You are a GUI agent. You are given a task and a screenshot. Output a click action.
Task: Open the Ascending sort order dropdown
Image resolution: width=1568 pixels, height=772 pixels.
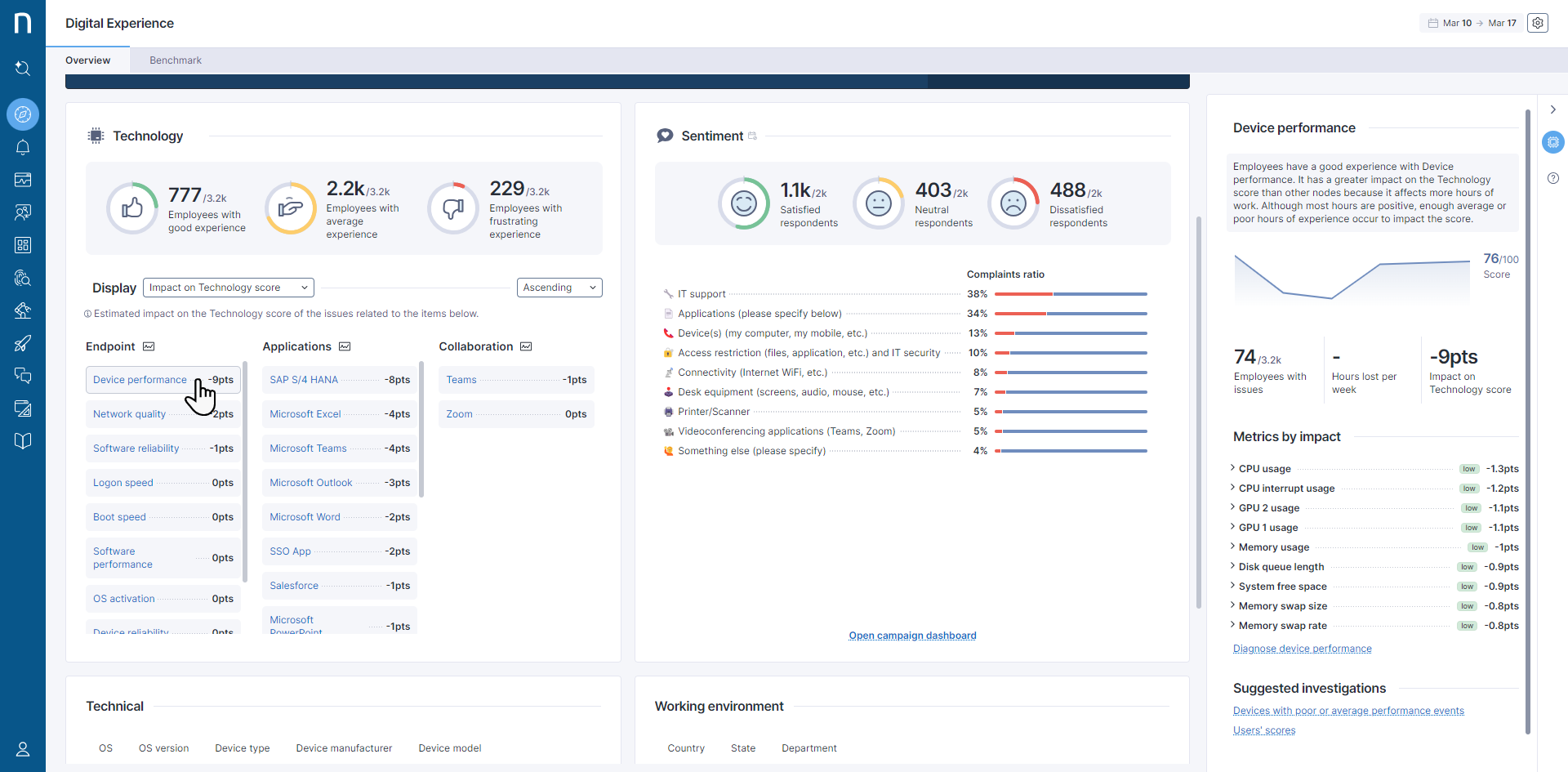(x=559, y=288)
